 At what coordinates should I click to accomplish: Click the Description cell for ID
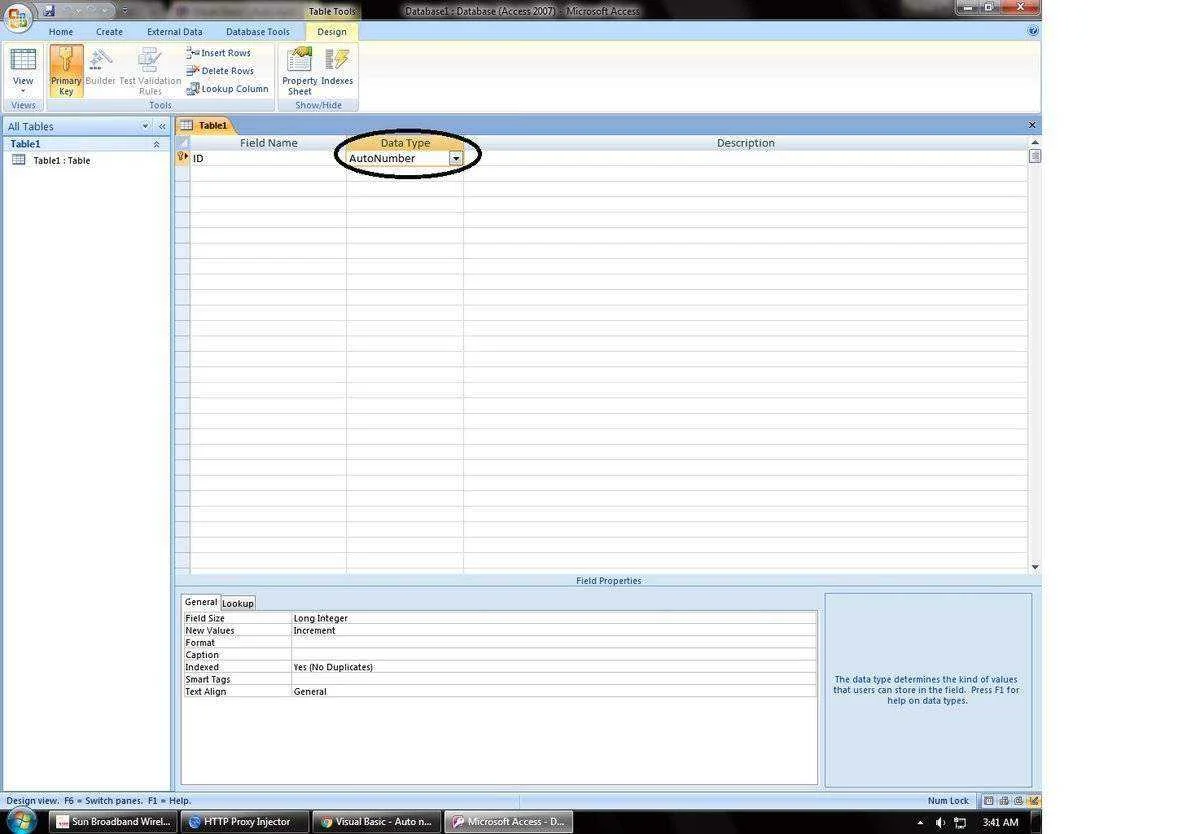coord(745,158)
